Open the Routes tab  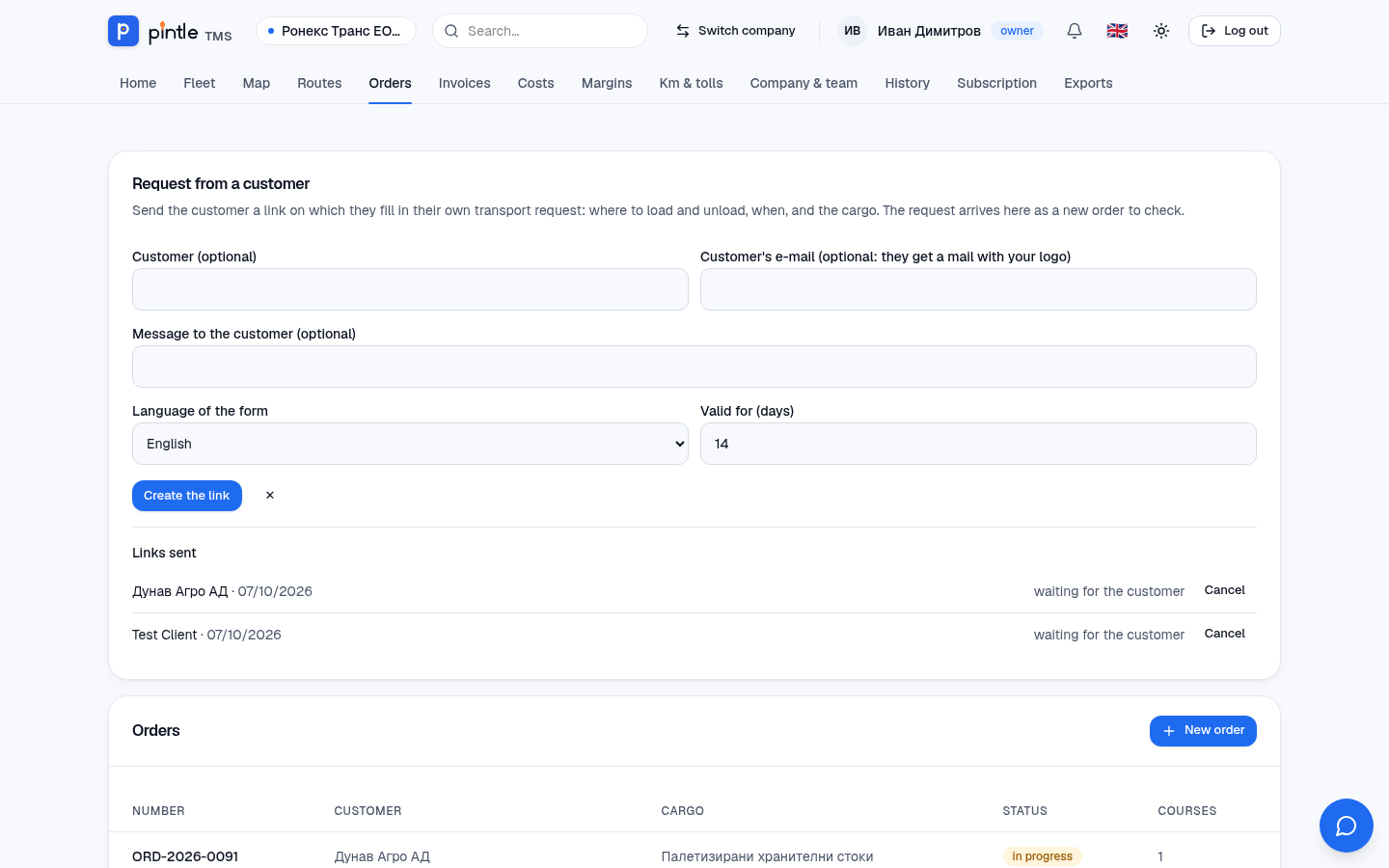[x=319, y=83]
